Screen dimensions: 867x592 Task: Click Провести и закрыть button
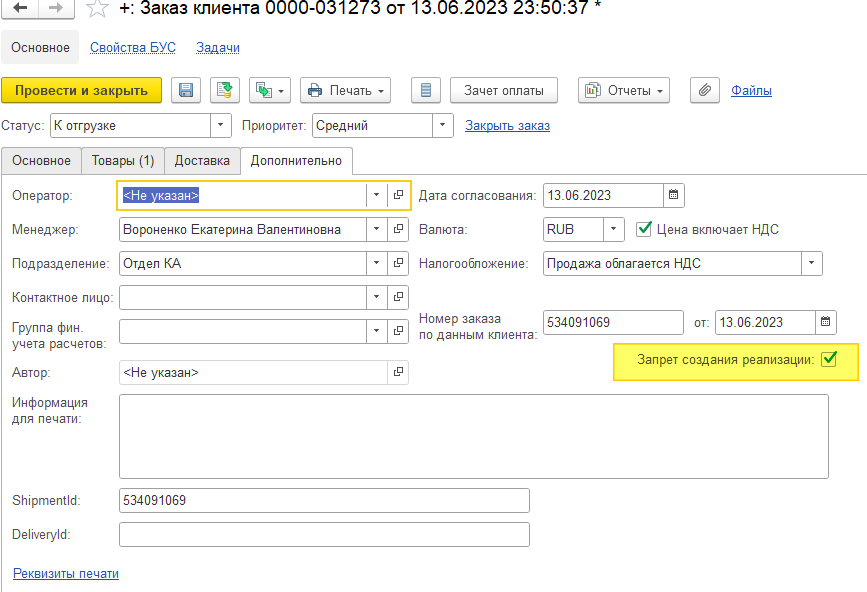[x=81, y=91]
